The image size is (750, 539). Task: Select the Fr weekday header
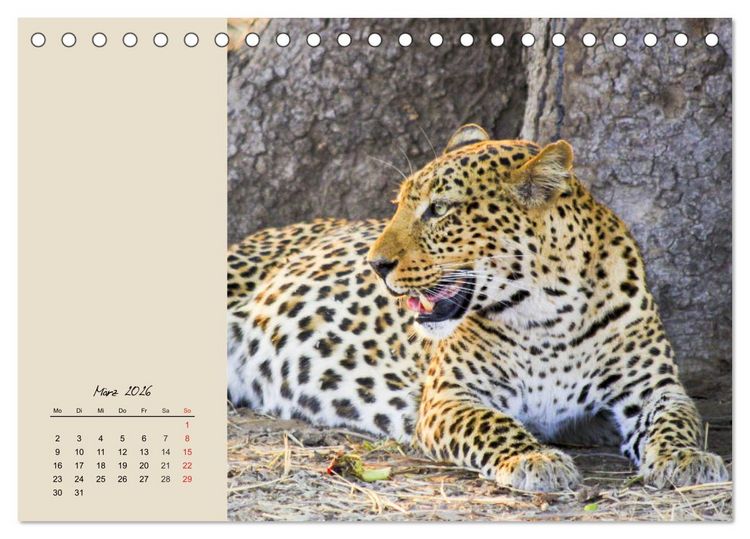[144, 411]
